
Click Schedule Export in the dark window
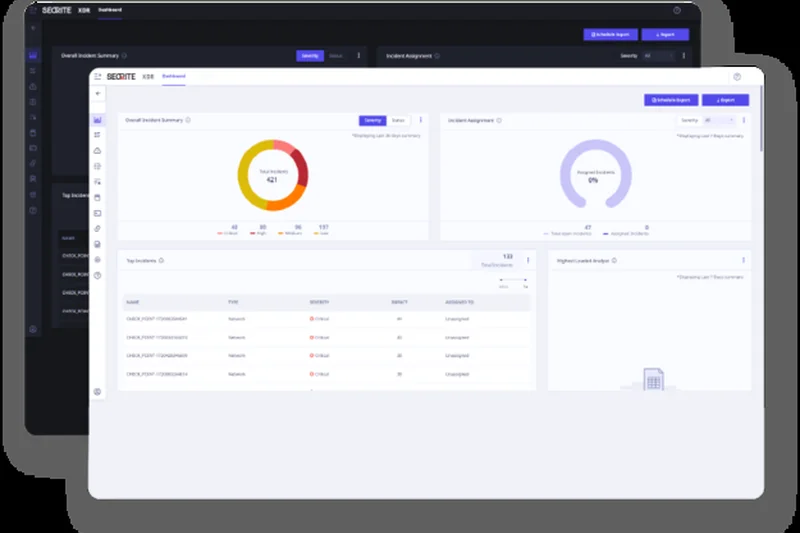tap(610, 34)
